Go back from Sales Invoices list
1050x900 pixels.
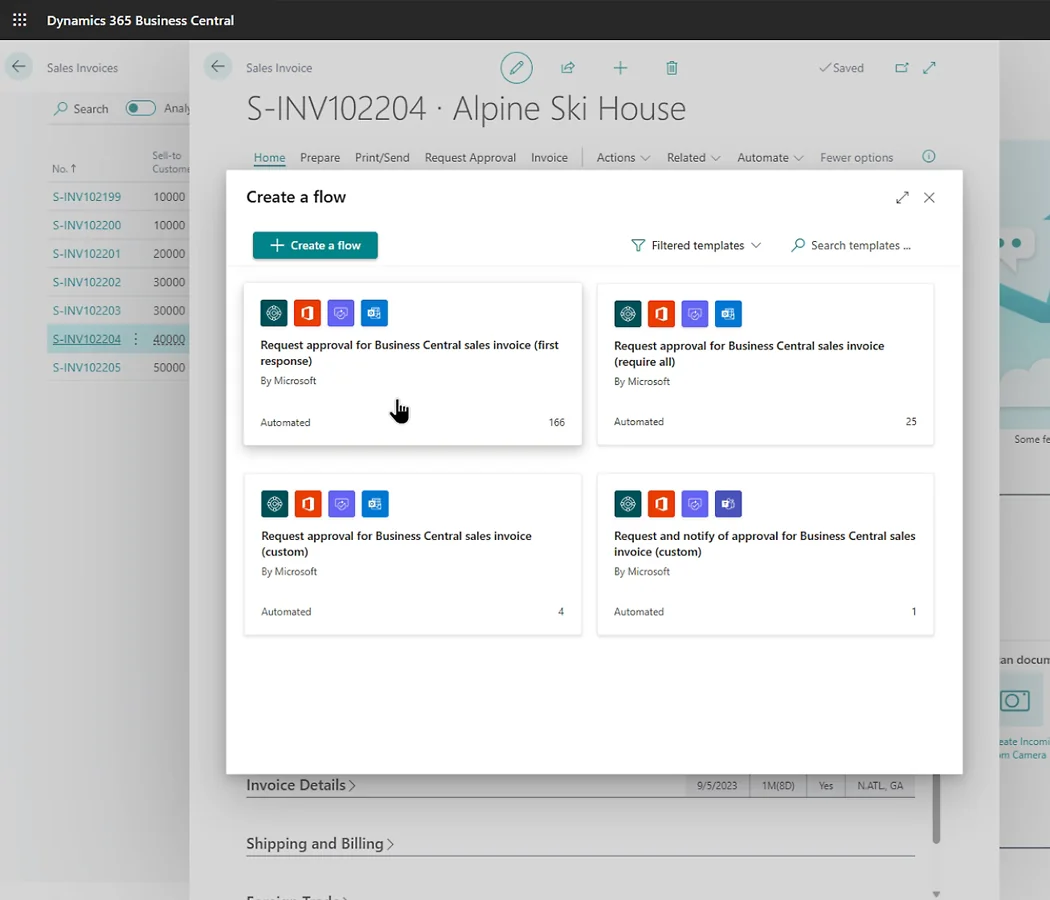pyautogui.click(x=19, y=67)
